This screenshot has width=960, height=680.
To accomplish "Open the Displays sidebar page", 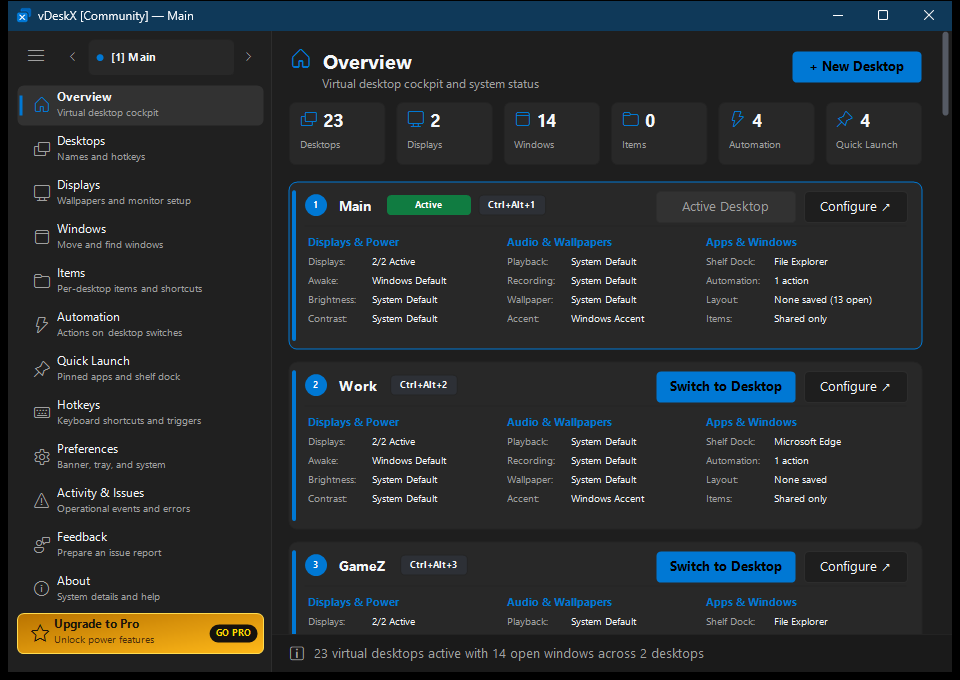I will point(141,193).
